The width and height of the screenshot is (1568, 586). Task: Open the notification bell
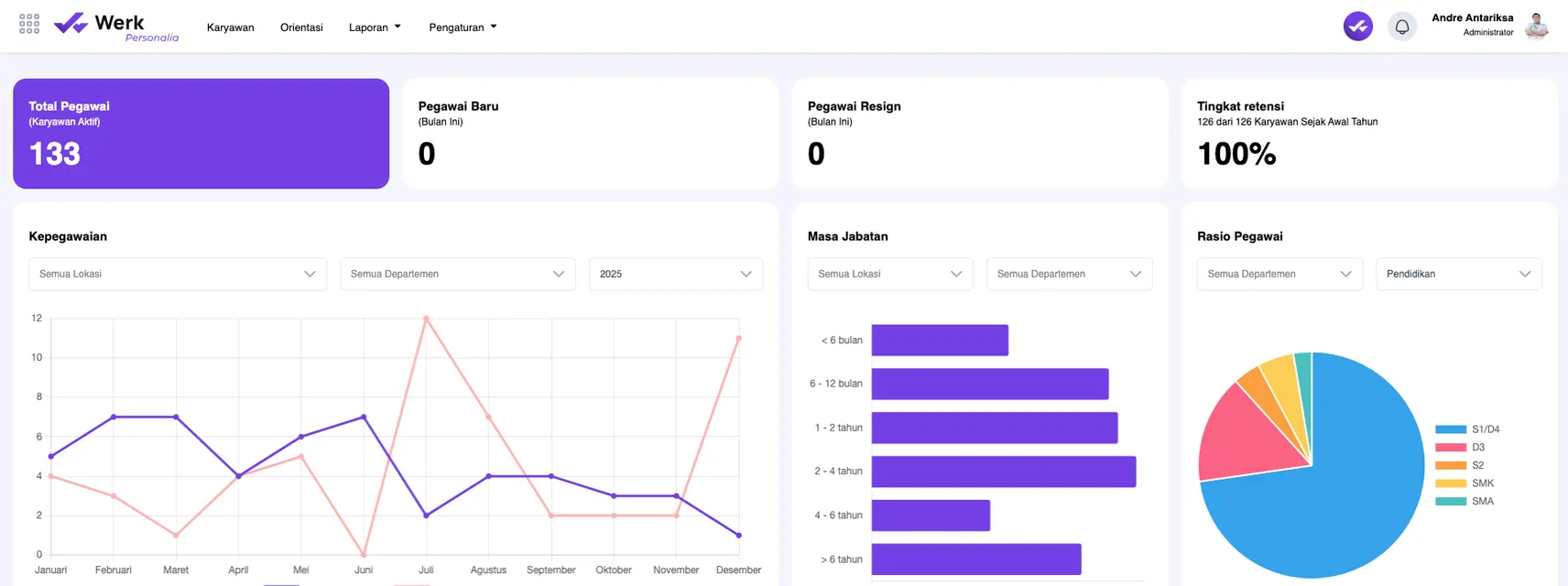click(1401, 27)
